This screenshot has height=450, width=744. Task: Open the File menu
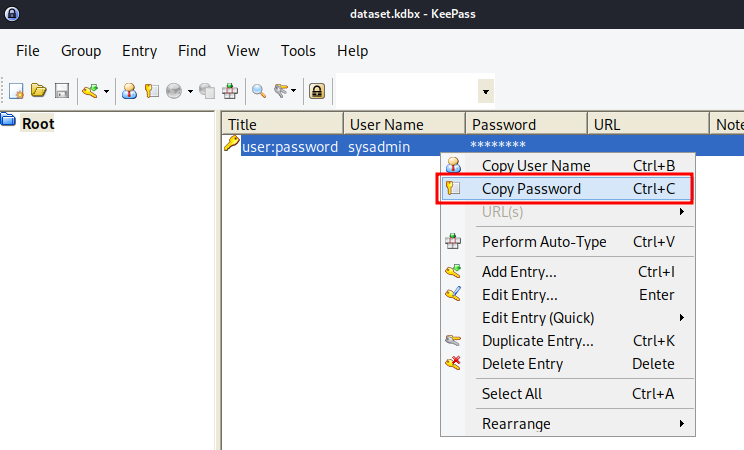(28, 51)
